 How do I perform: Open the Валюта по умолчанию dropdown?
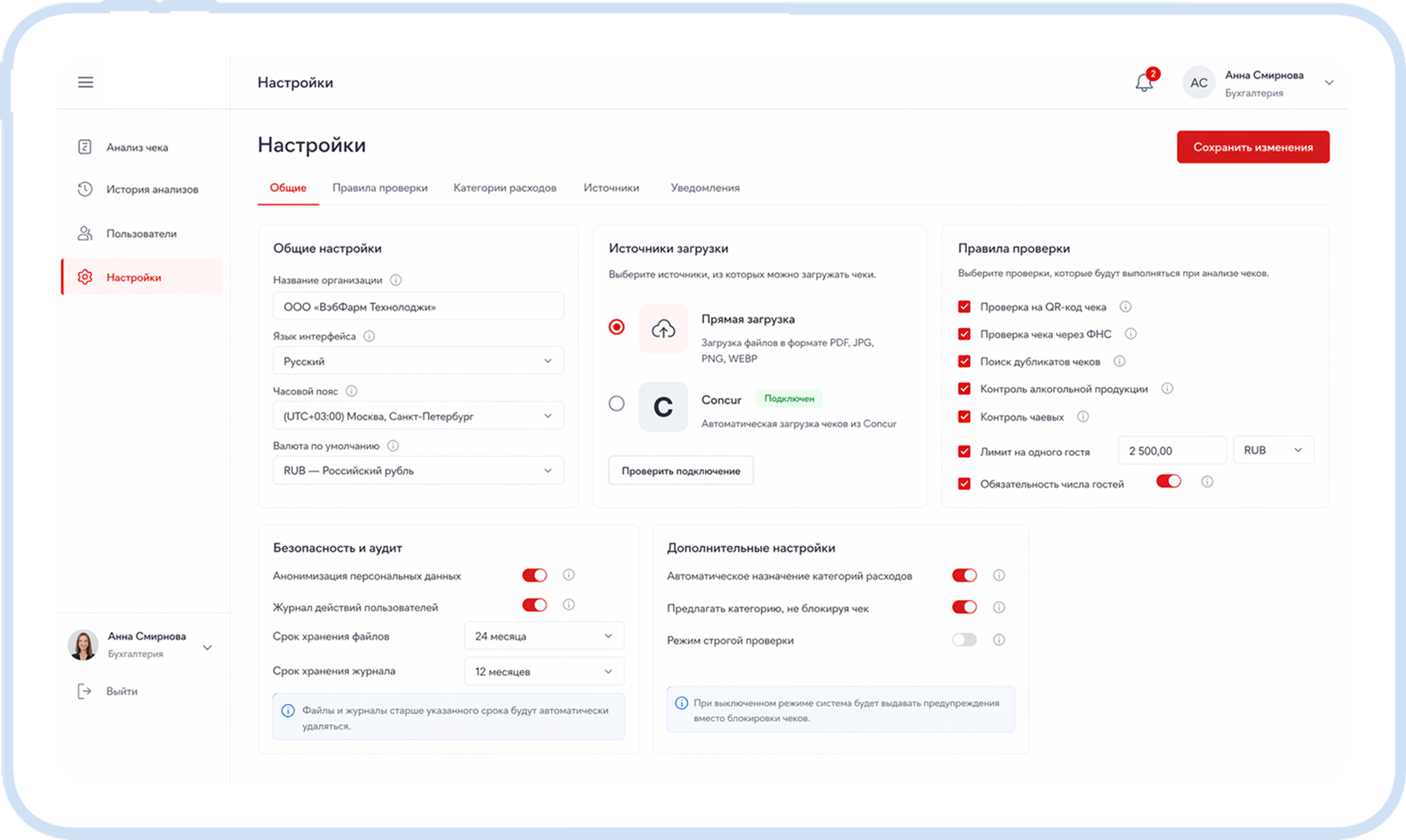(418, 470)
